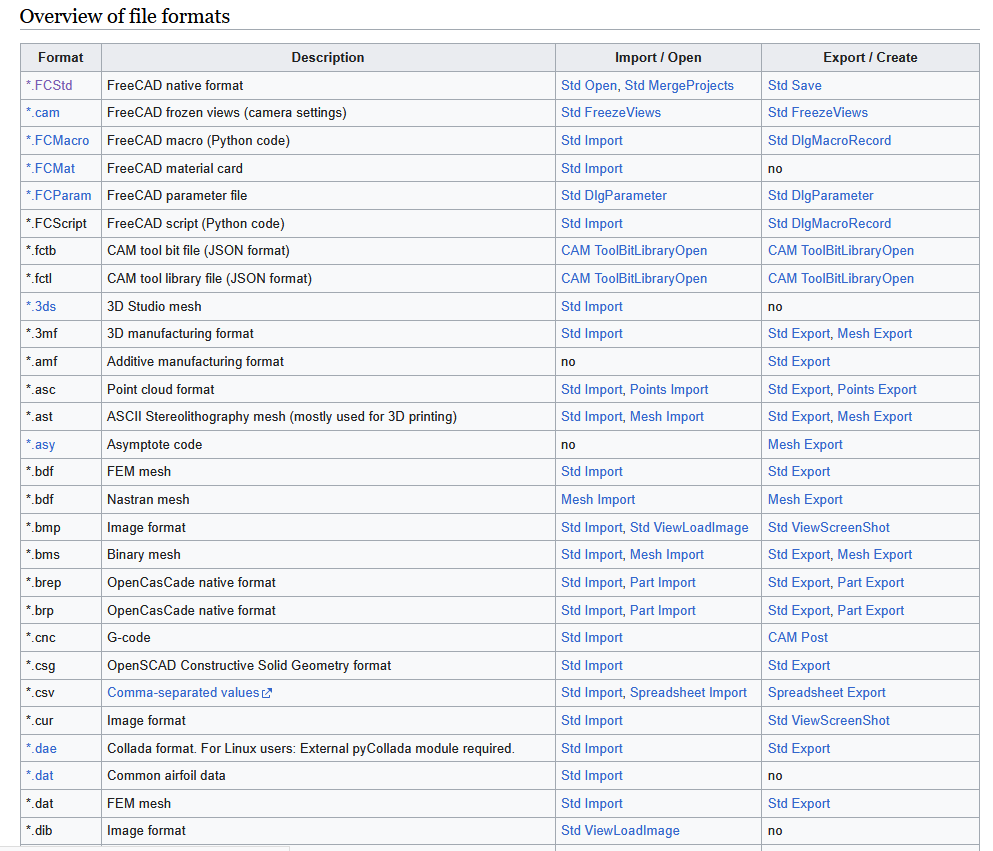Click the "Description" column header
The width and height of the screenshot is (993, 851).
pos(328,58)
